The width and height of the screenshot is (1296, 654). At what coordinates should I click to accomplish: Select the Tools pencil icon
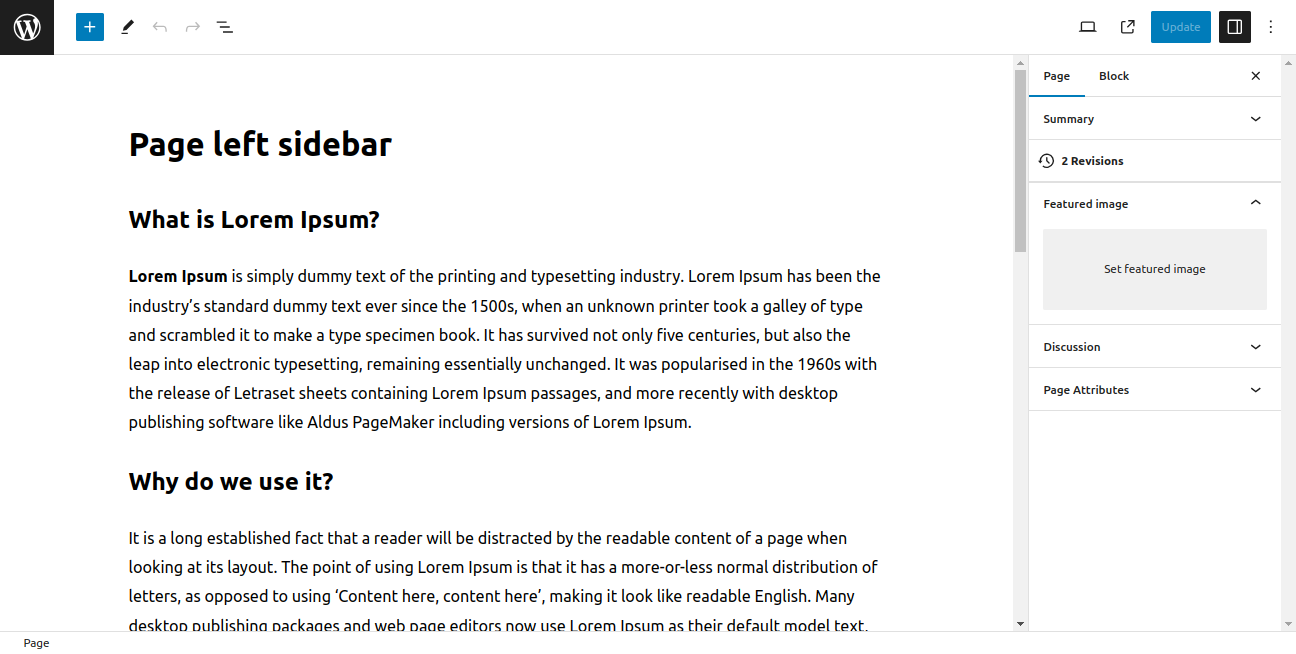click(127, 27)
